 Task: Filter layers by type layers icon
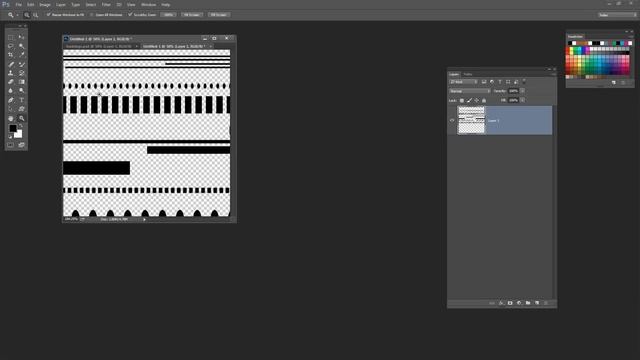[x=500, y=82]
